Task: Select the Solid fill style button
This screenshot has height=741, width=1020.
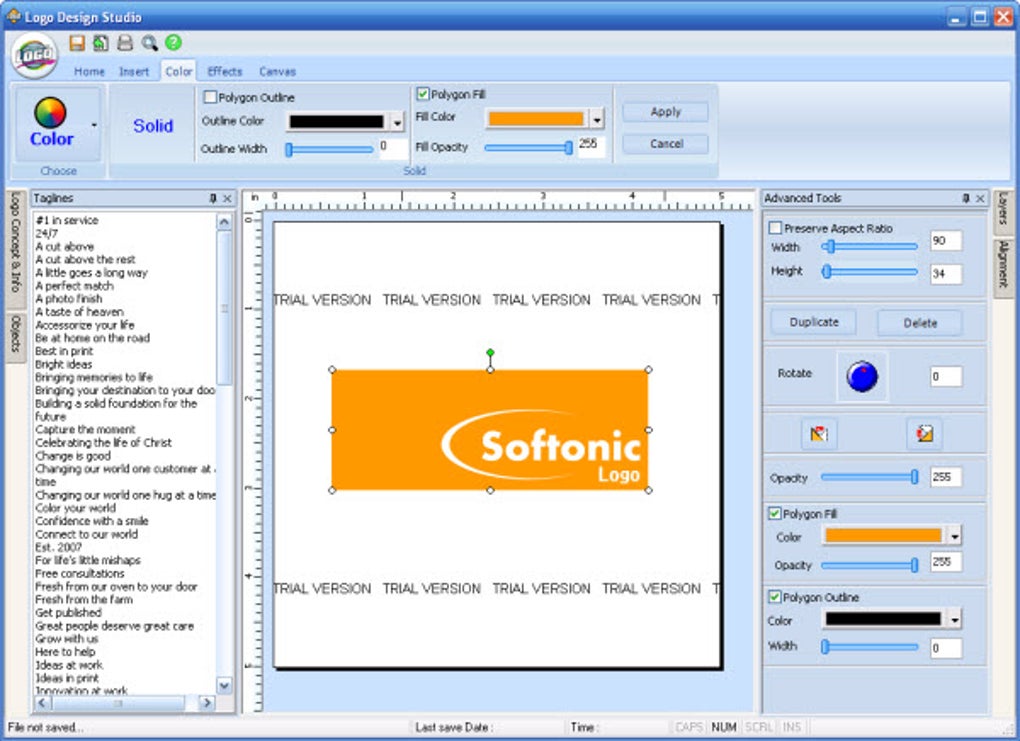Action: (x=153, y=126)
